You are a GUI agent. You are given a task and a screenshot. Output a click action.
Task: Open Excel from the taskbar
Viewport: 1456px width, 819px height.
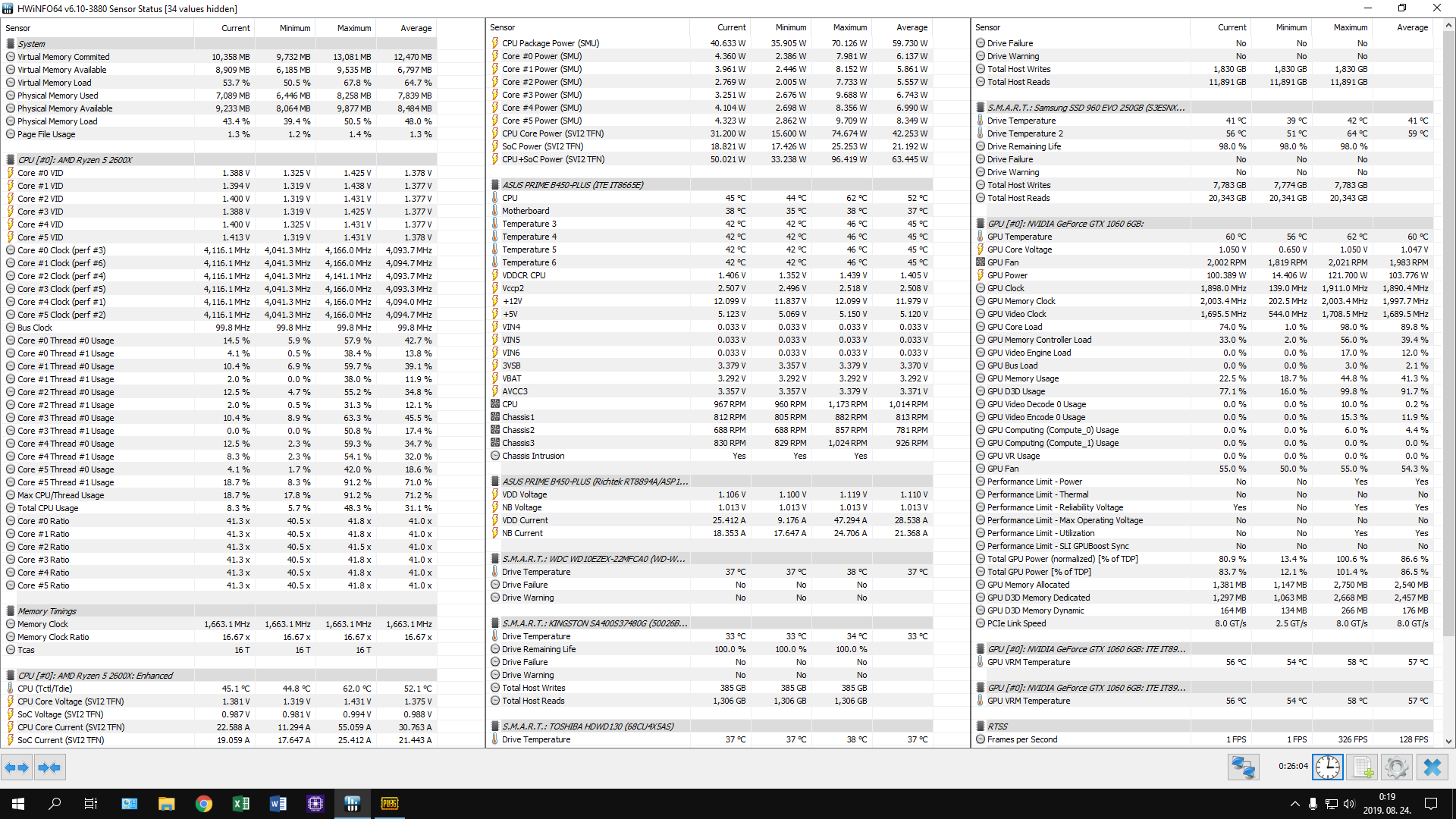pos(241,804)
